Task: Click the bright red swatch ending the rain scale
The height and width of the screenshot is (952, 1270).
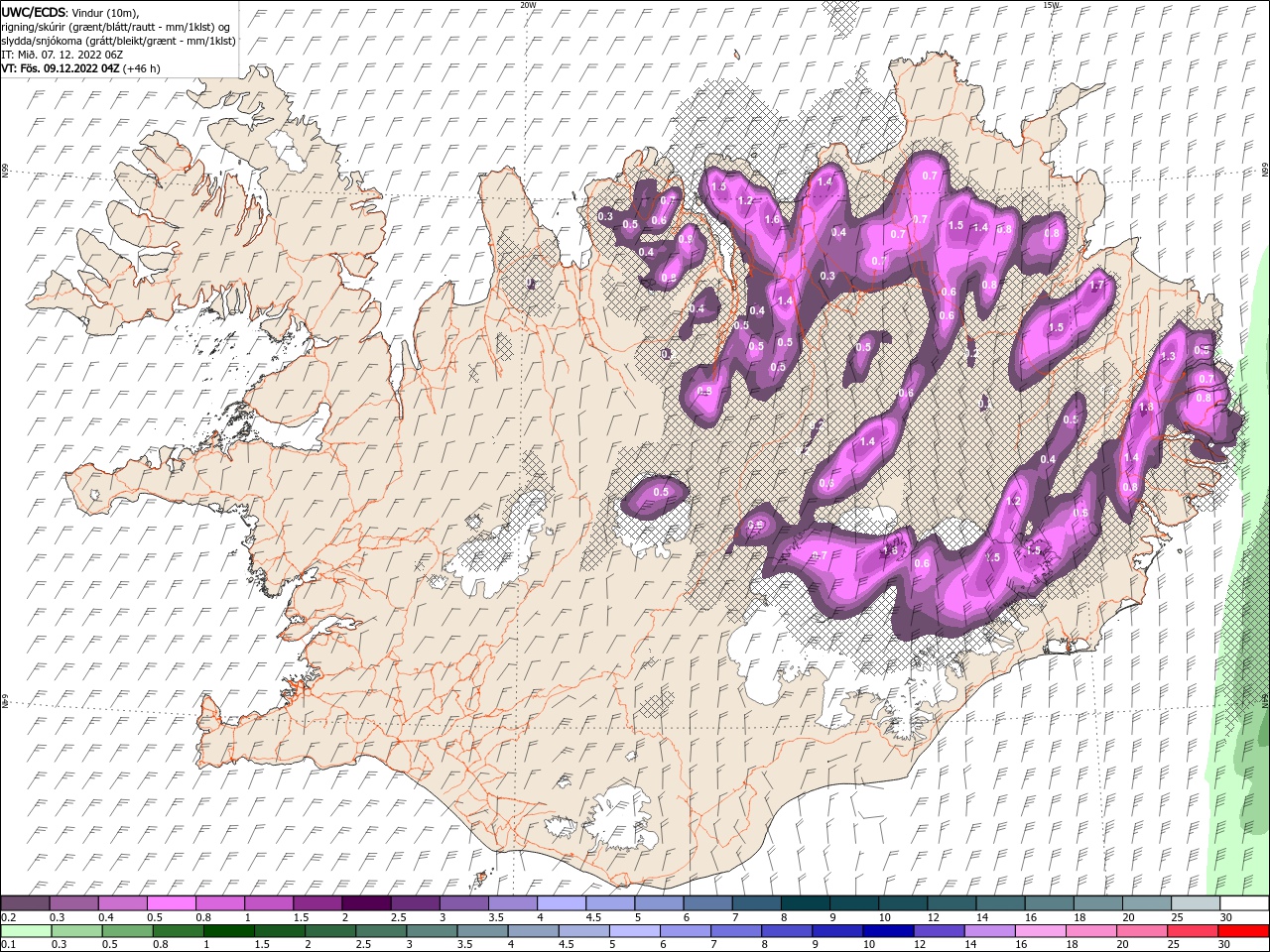Action: pos(1243,931)
